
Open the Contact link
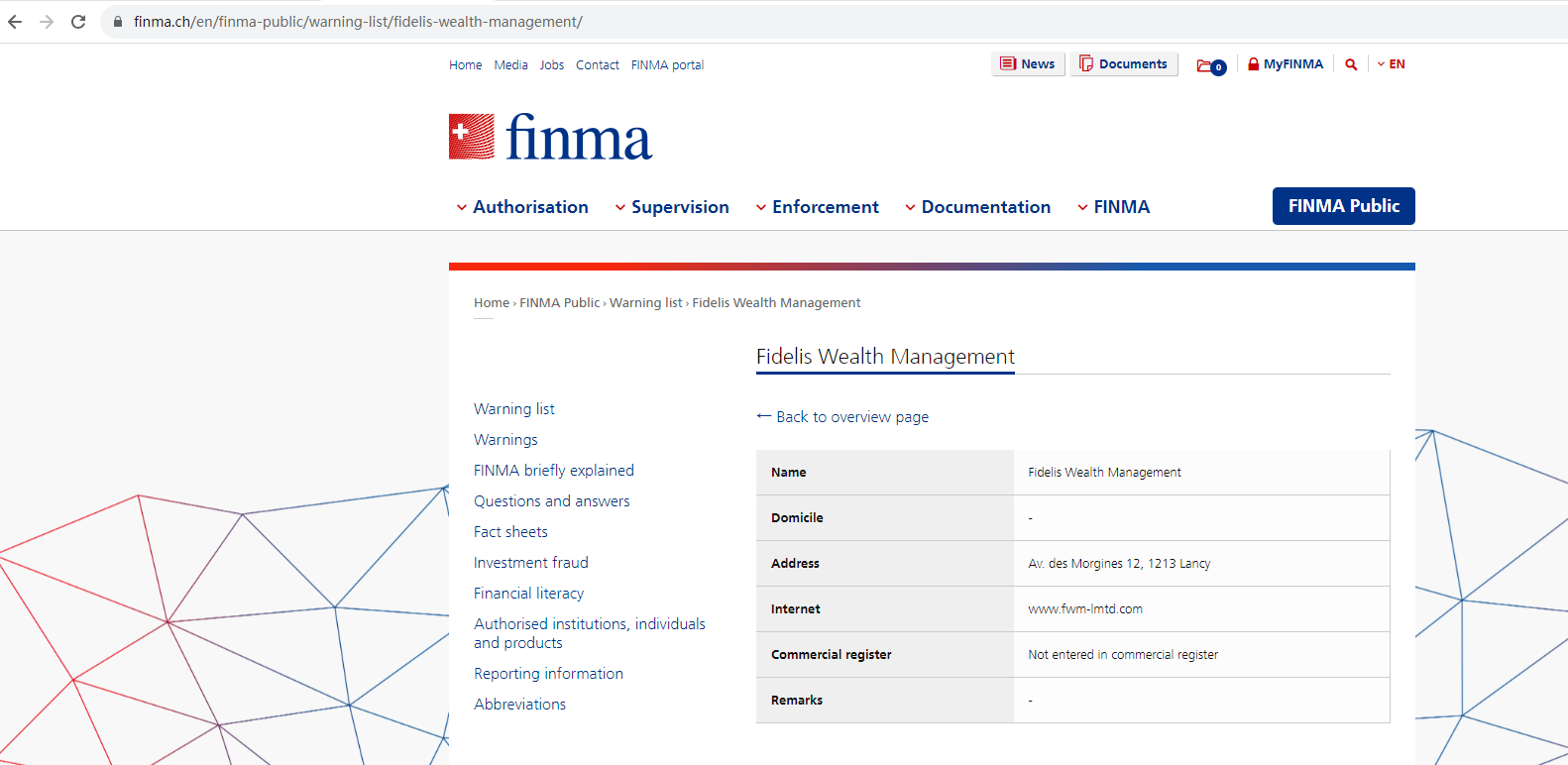(x=598, y=65)
